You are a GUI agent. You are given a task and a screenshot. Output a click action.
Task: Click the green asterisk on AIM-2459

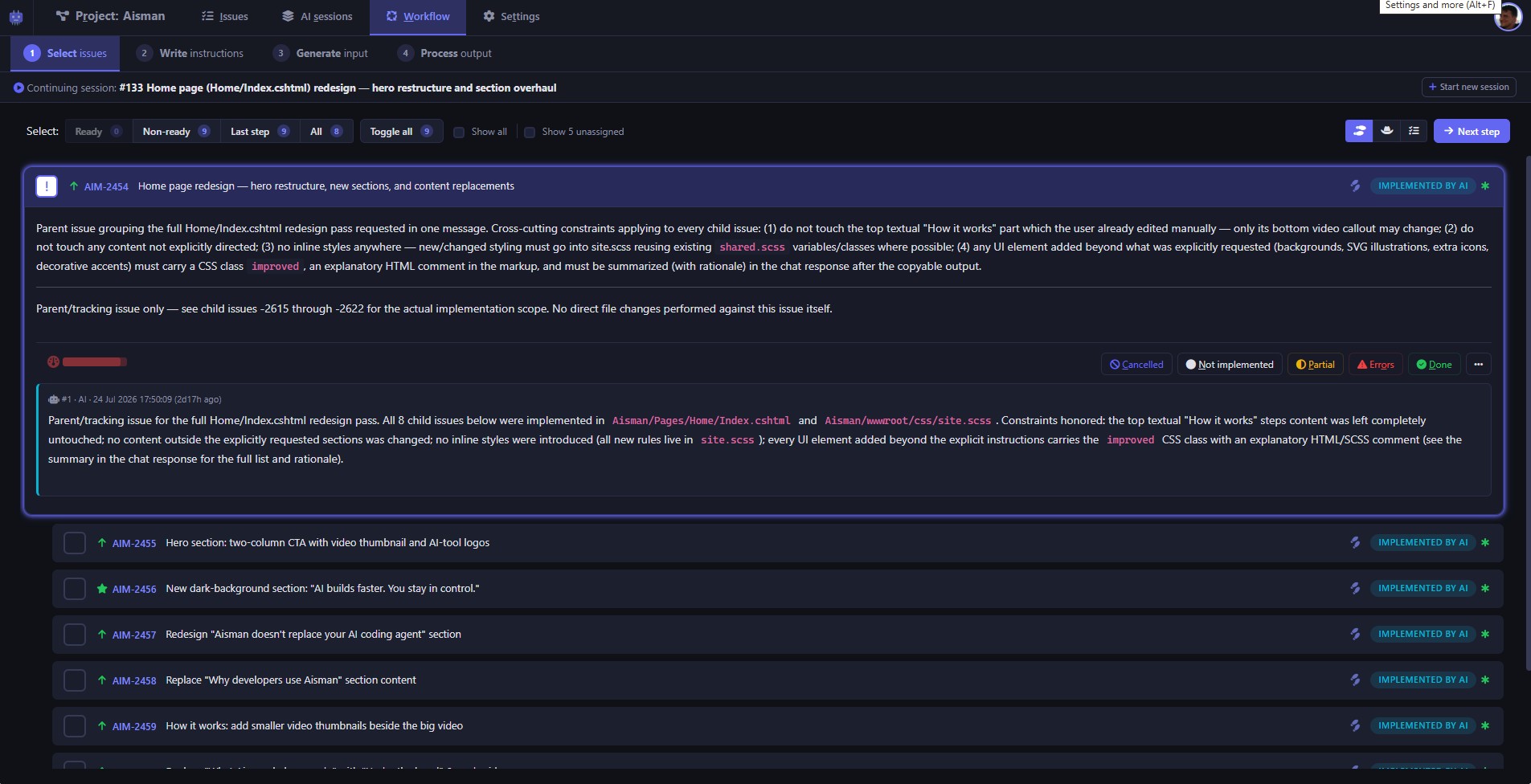(1485, 725)
